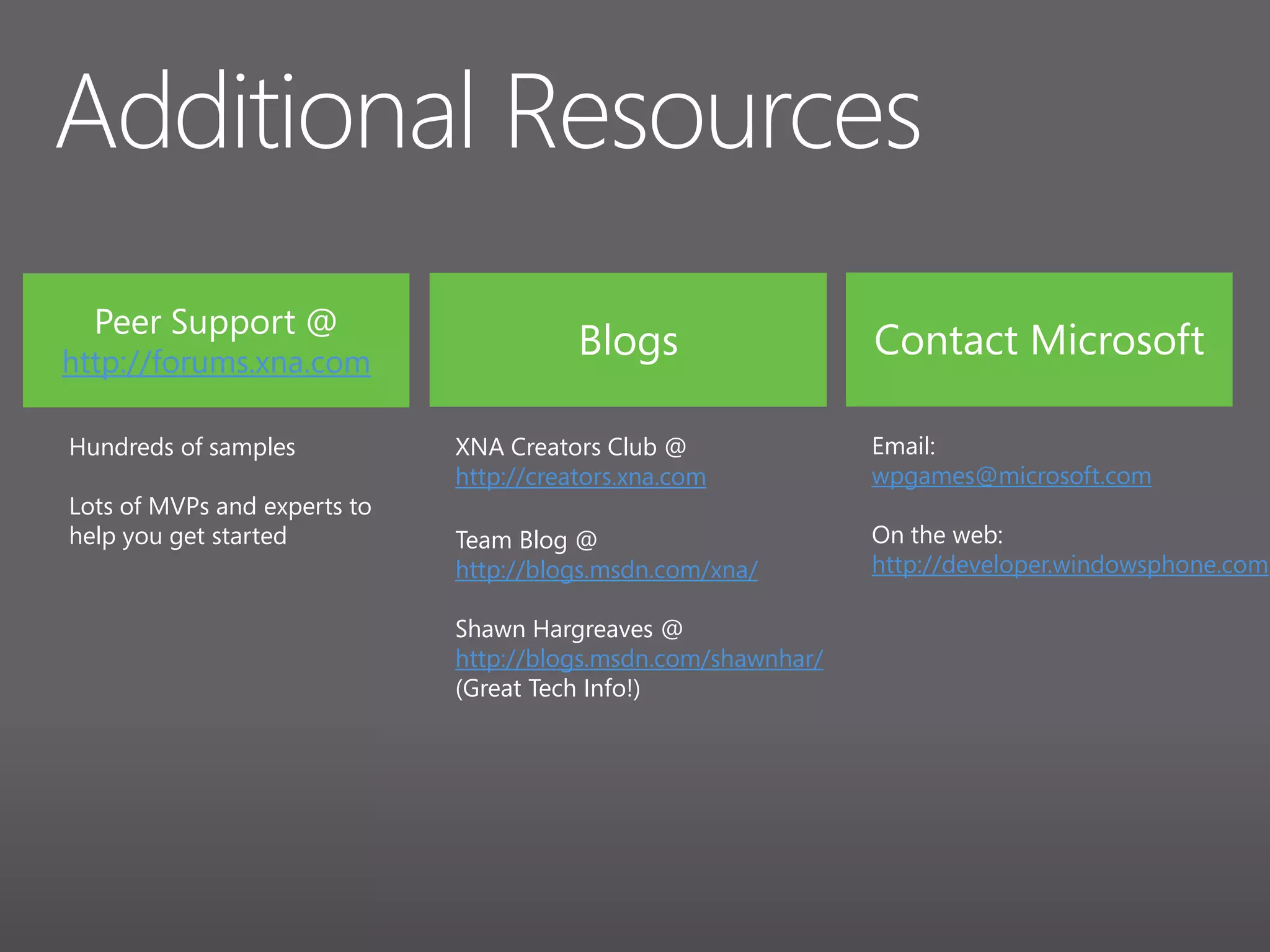This screenshot has height=952, width=1270.
Task: Follow the blogs.msdn.com/shawnhar/ link
Action: 639,658
